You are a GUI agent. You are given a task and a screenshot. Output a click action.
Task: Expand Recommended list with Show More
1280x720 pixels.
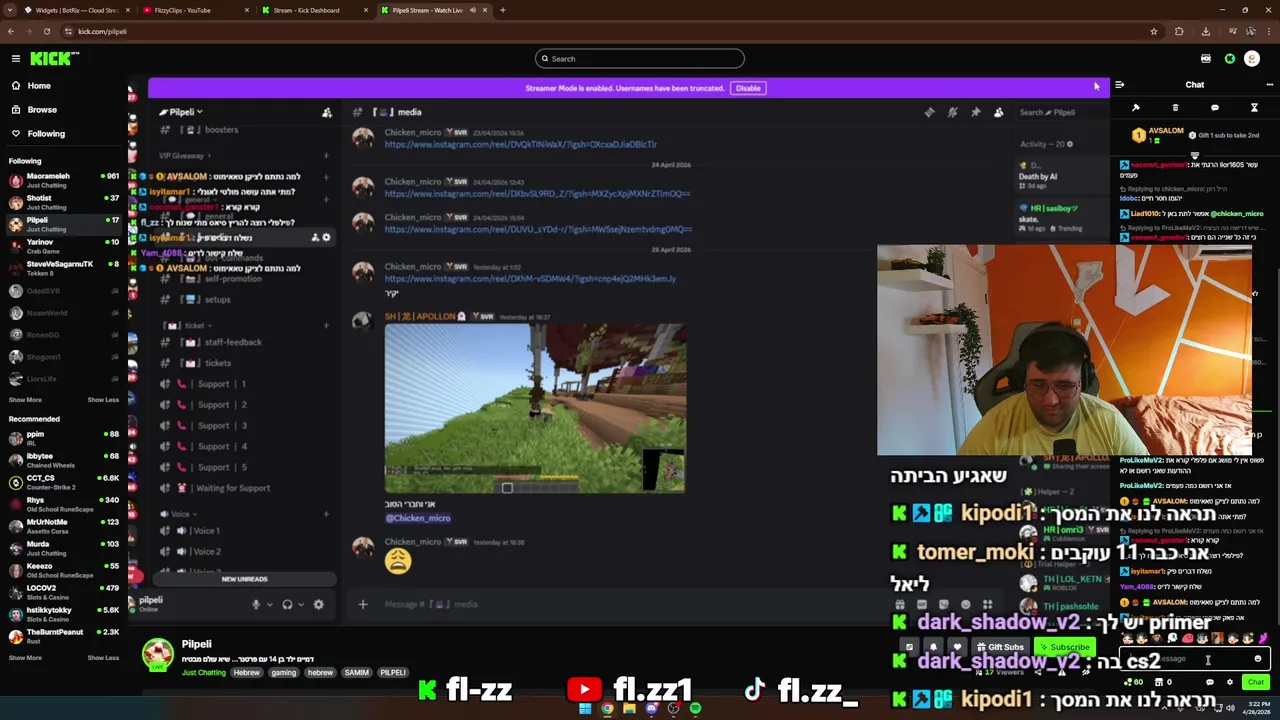pos(25,658)
